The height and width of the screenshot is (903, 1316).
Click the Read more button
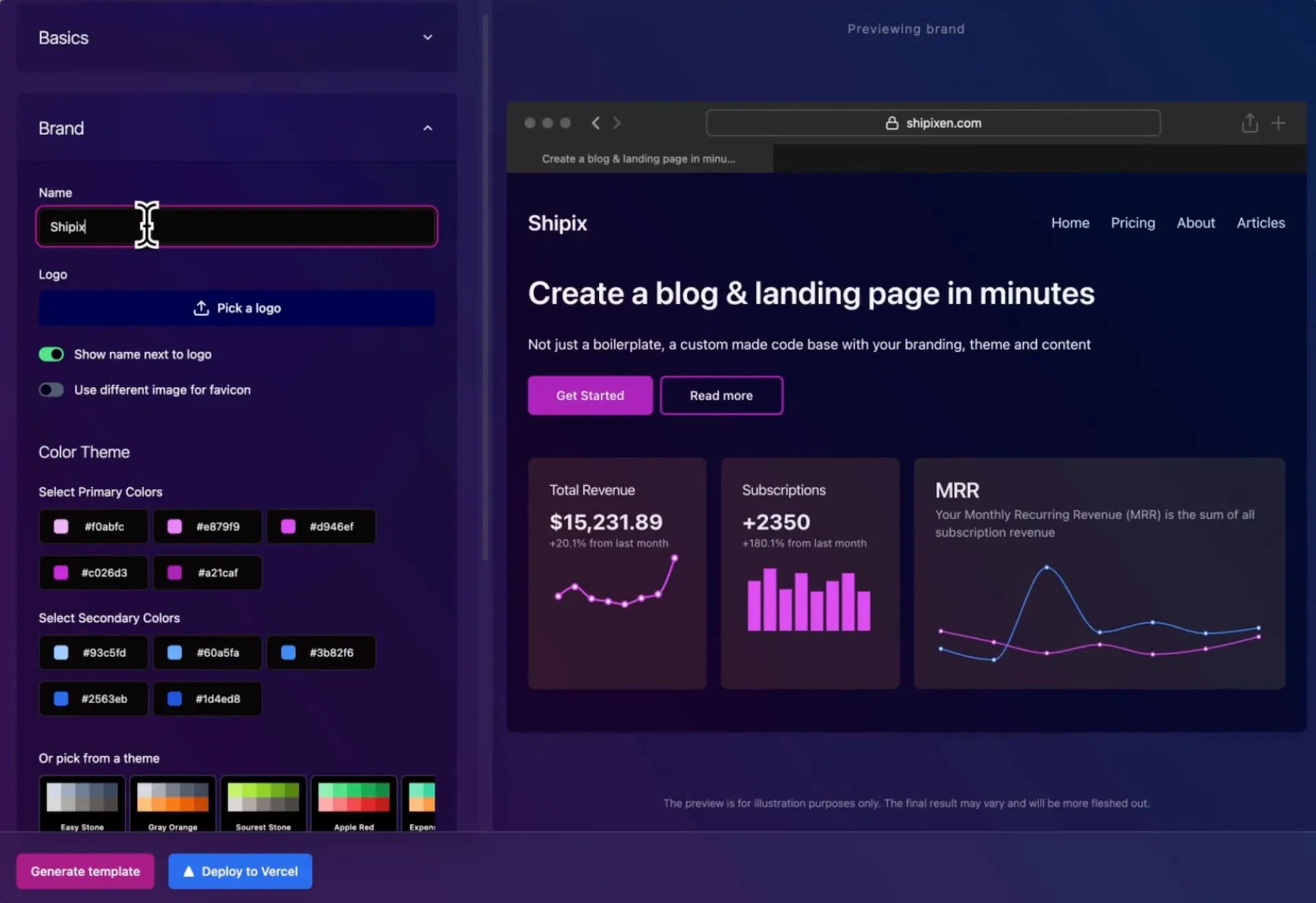pos(721,395)
